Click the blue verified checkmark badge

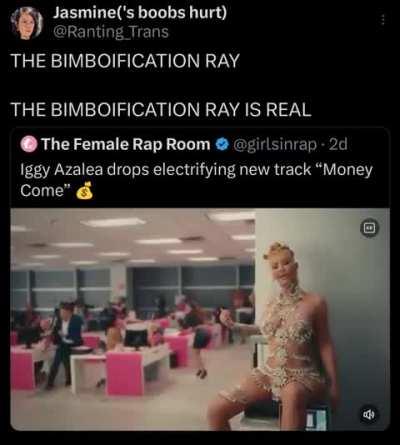point(222,144)
